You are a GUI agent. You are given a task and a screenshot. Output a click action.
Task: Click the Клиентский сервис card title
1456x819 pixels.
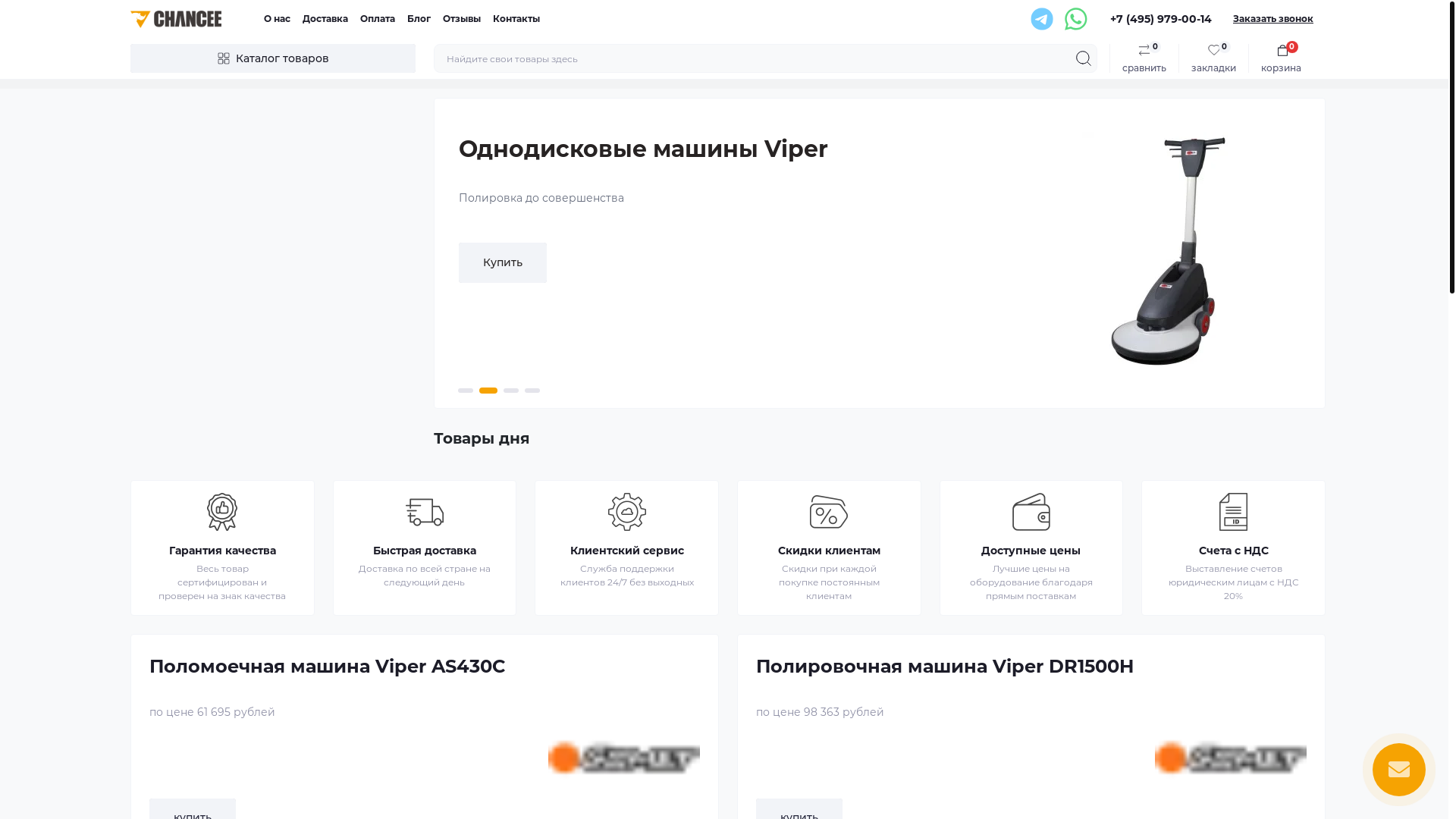(627, 551)
